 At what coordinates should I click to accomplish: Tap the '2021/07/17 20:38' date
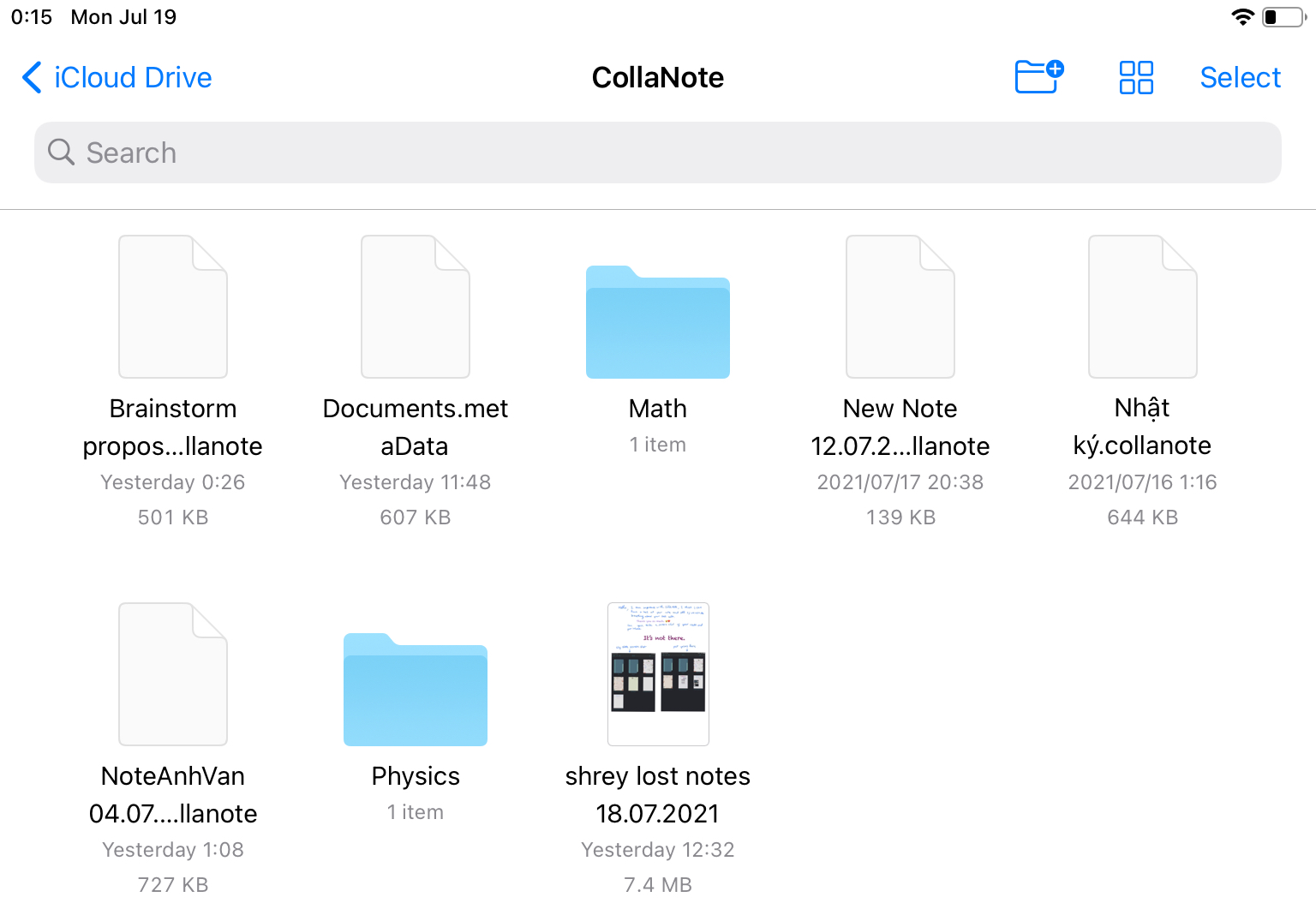[900, 482]
